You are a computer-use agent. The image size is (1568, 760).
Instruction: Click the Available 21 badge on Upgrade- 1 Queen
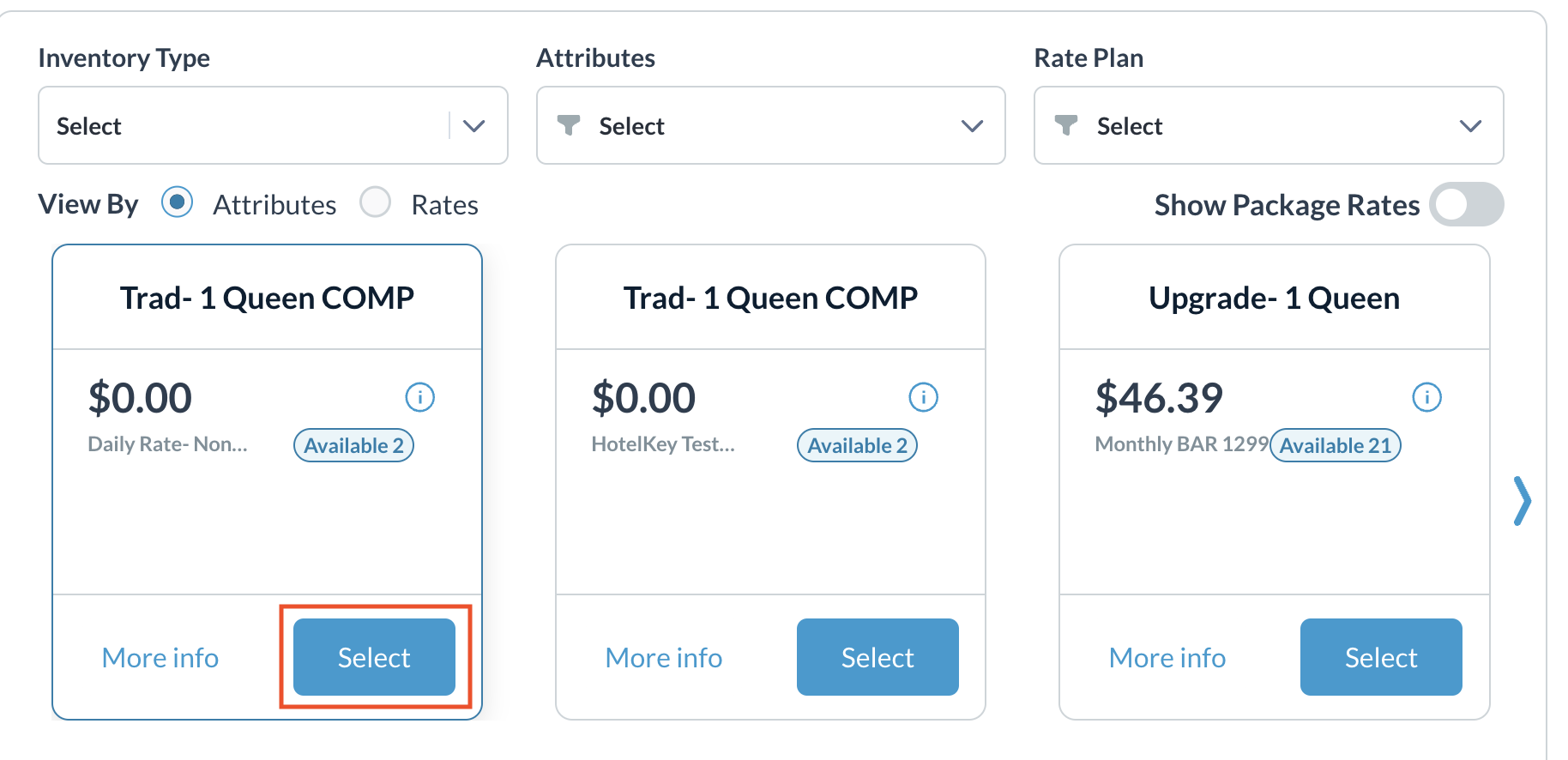1335,445
